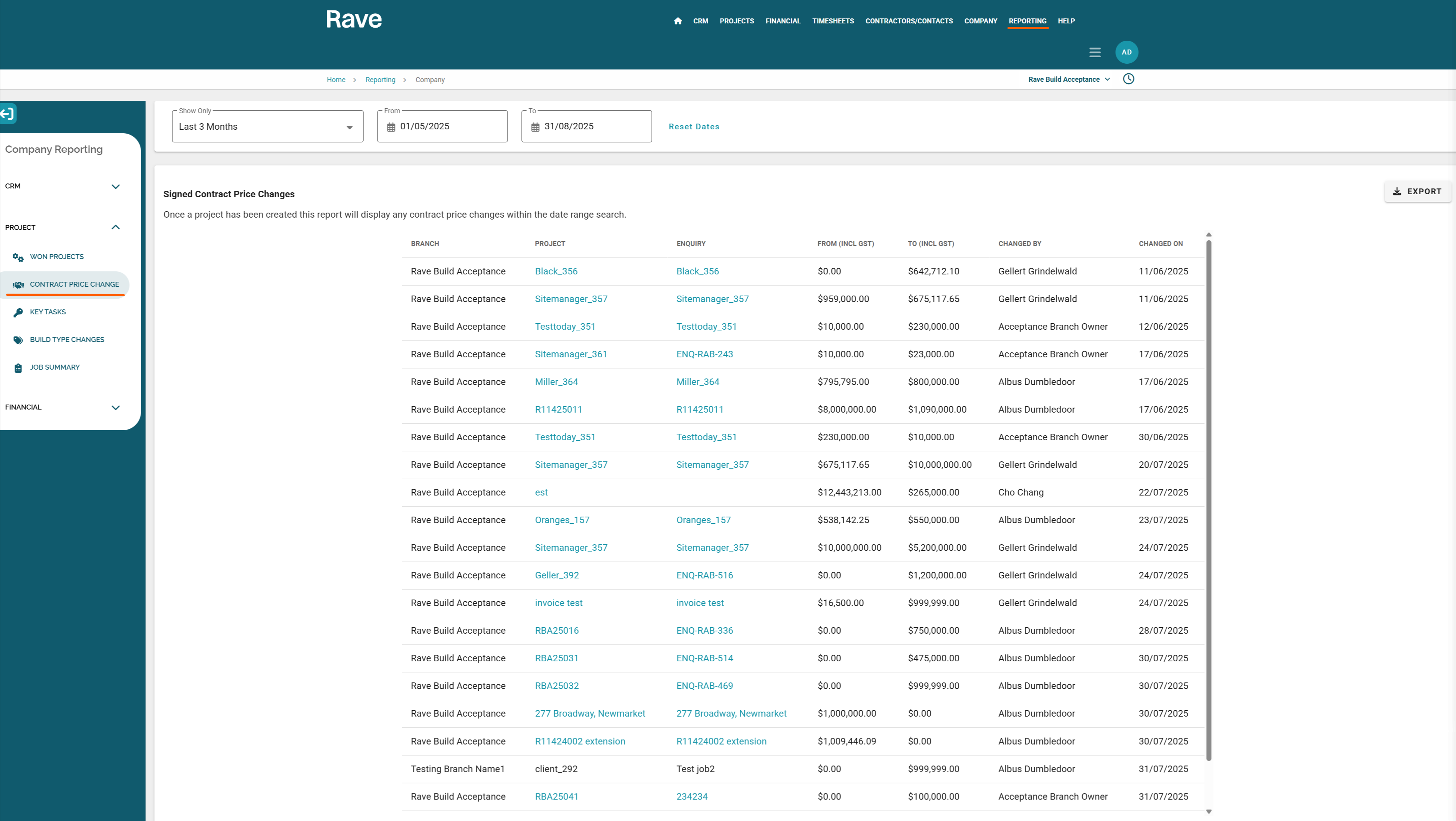Open the RBA25041 project link
Screen dimensions: 1456x821
click(x=556, y=797)
